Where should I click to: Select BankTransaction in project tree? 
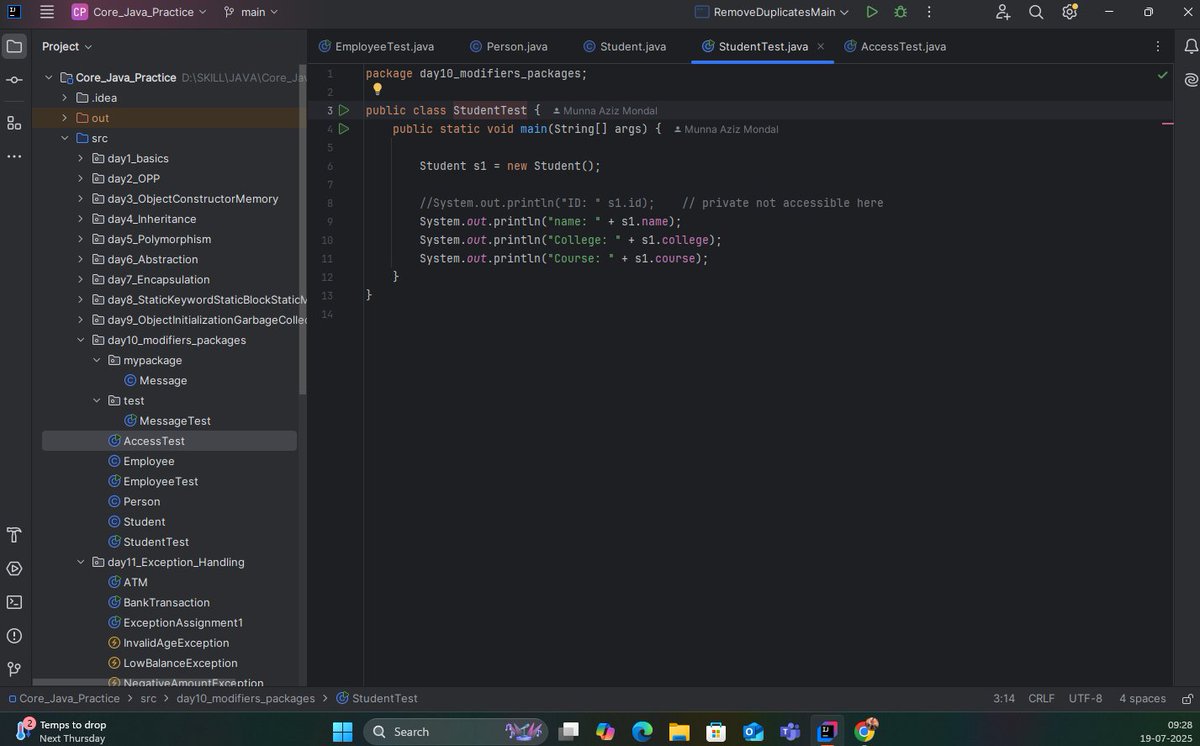point(169,602)
